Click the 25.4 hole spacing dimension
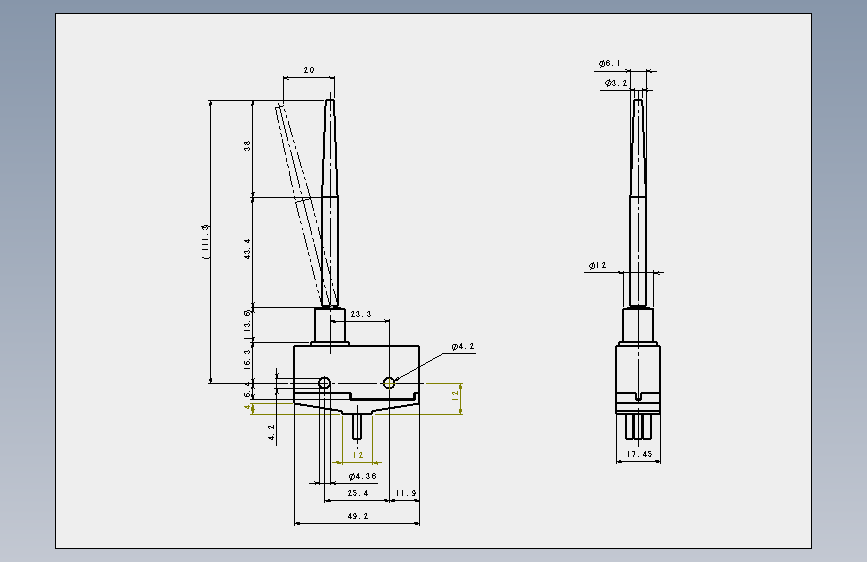 tap(357, 493)
